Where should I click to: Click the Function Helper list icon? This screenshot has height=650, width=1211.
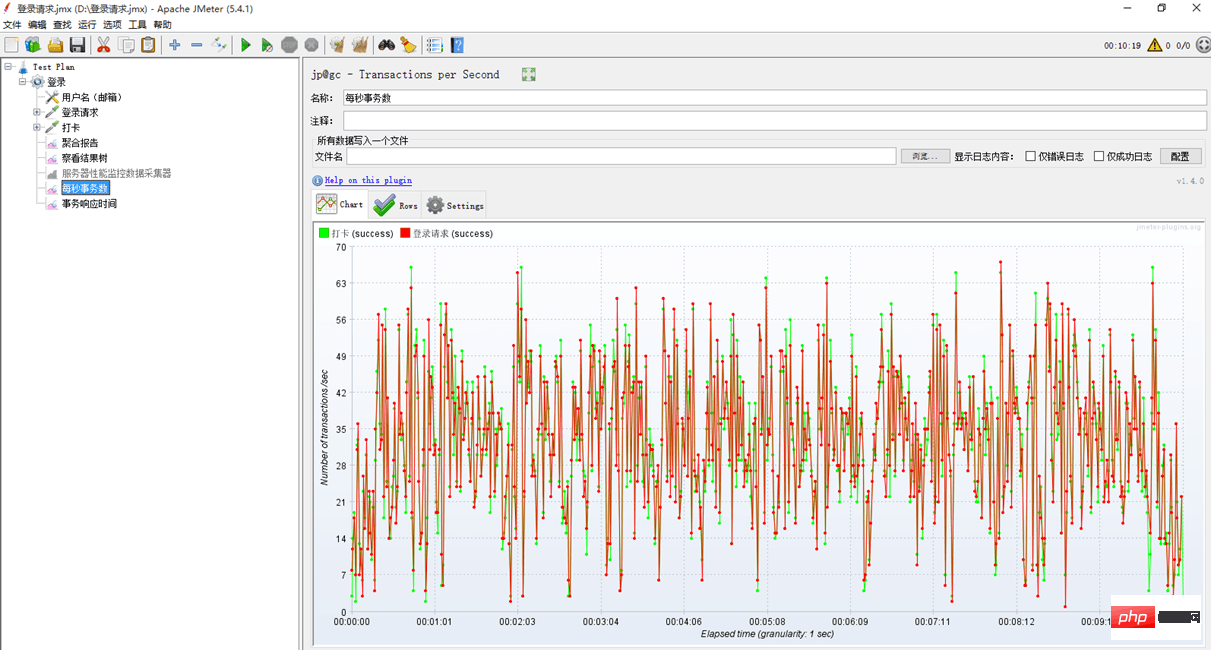coord(434,45)
